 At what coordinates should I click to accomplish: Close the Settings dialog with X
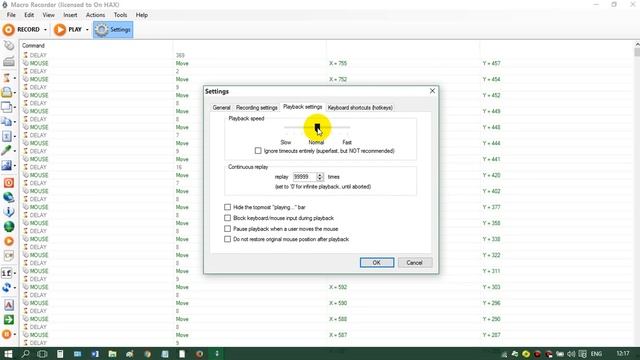tap(432, 91)
